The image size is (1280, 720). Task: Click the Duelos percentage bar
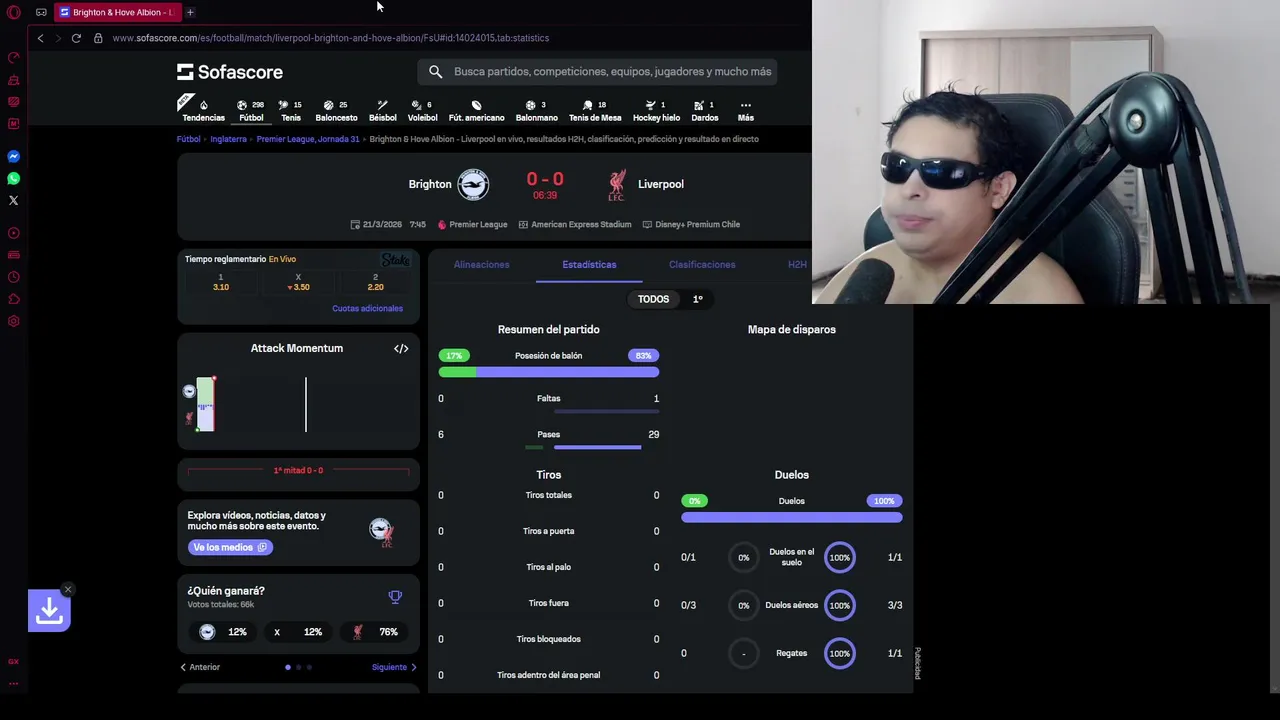click(x=792, y=517)
